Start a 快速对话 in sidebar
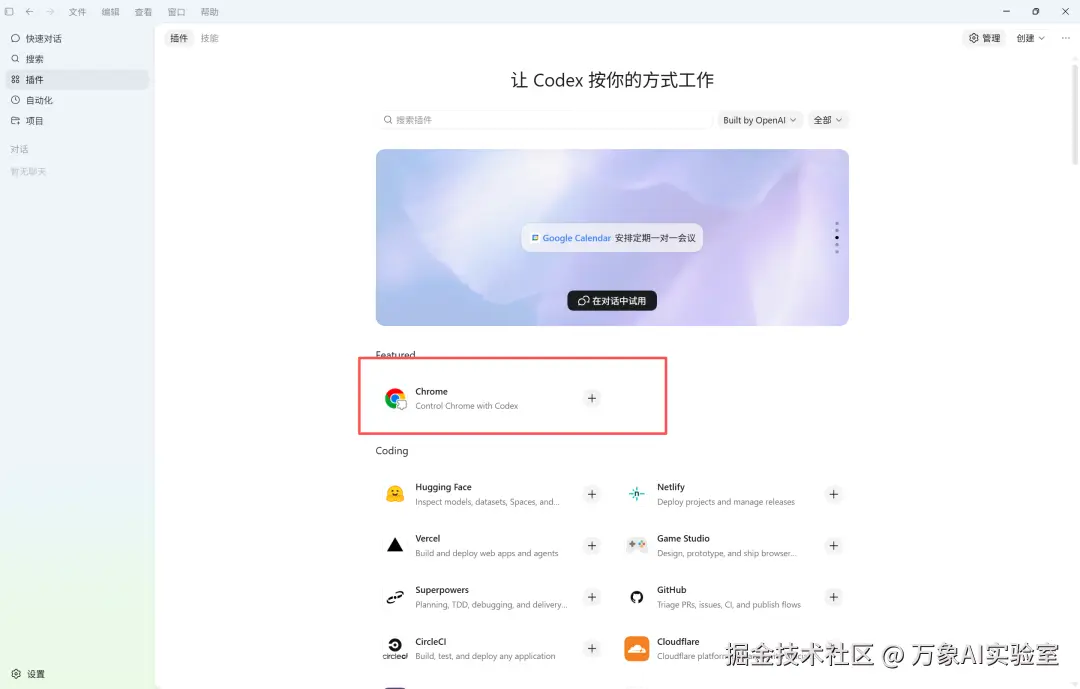1080x689 pixels. 77,39
